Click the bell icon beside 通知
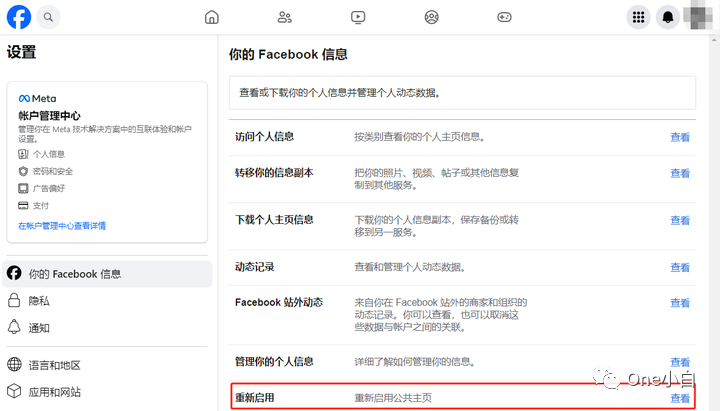The height and width of the screenshot is (411, 720). pos(14,327)
